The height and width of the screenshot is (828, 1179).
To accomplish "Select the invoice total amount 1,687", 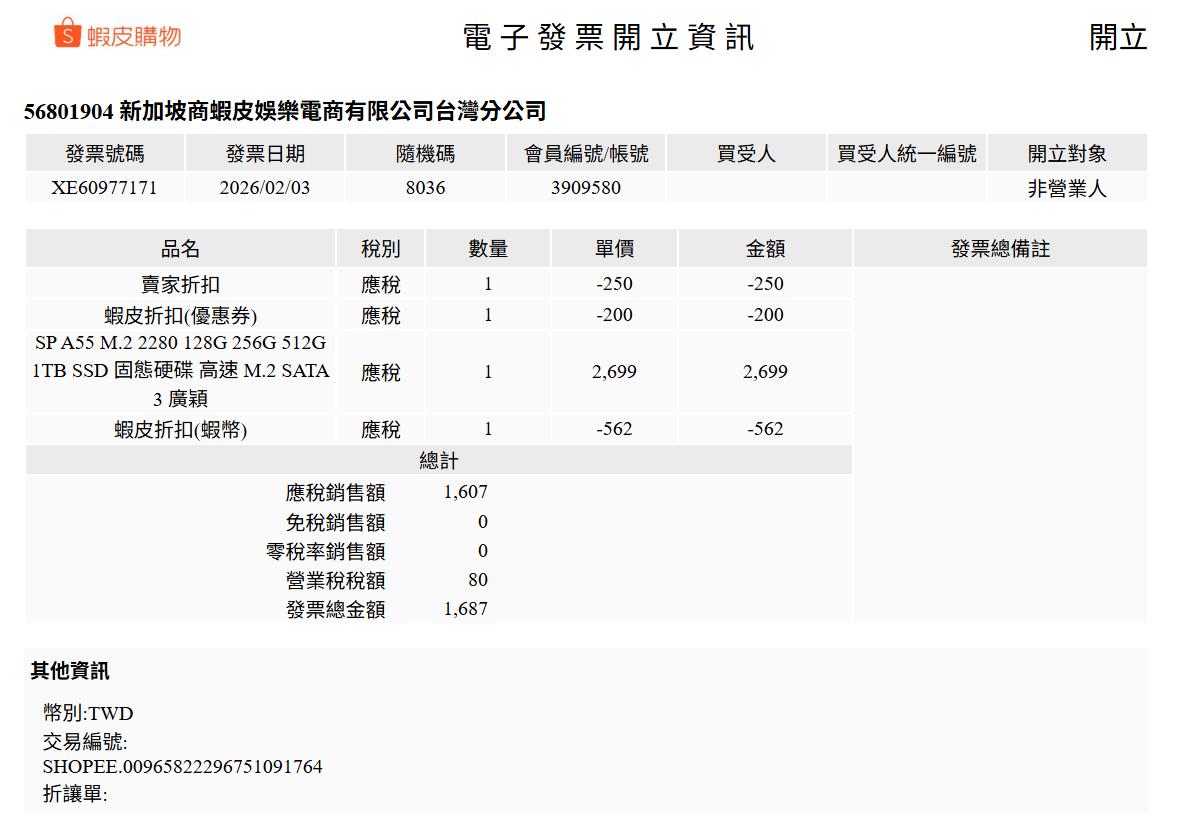I will 466,609.
